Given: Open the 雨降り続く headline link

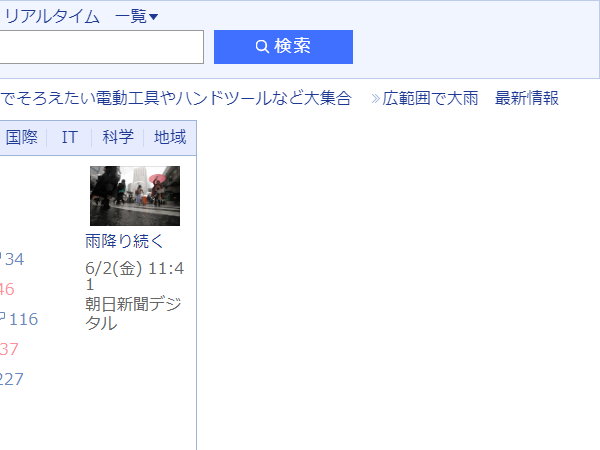Looking at the screenshot, I should tap(124, 241).
